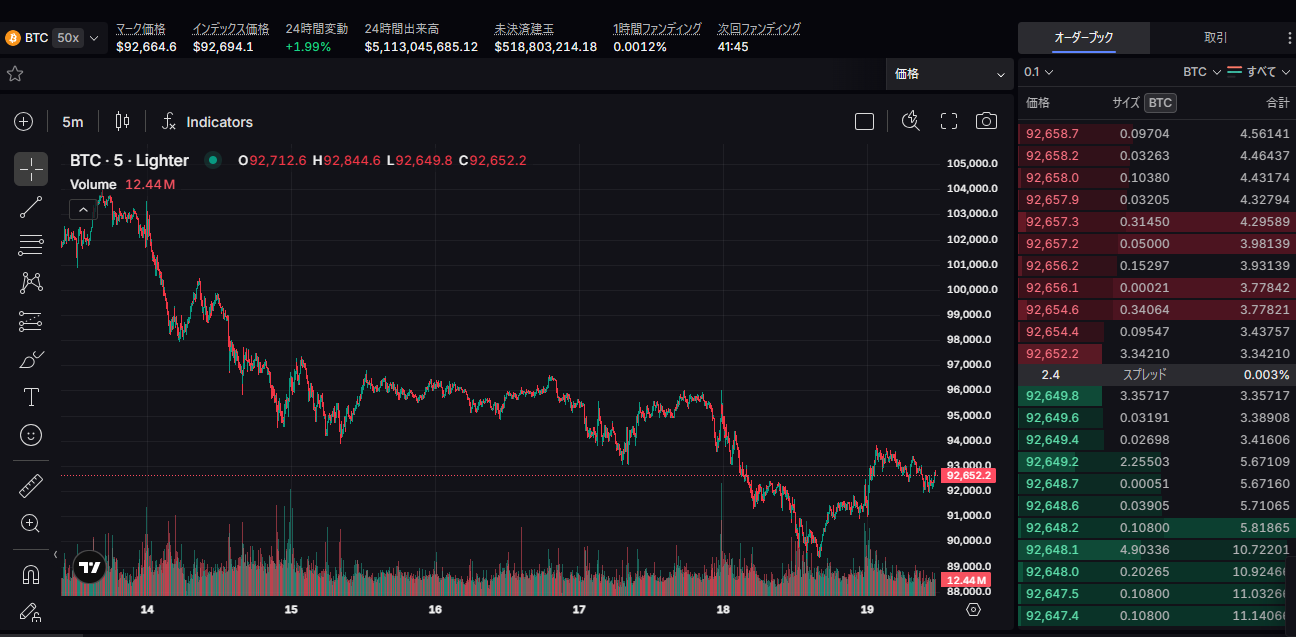Switch to the 取引 tab
The height and width of the screenshot is (637, 1296).
(1215, 38)
